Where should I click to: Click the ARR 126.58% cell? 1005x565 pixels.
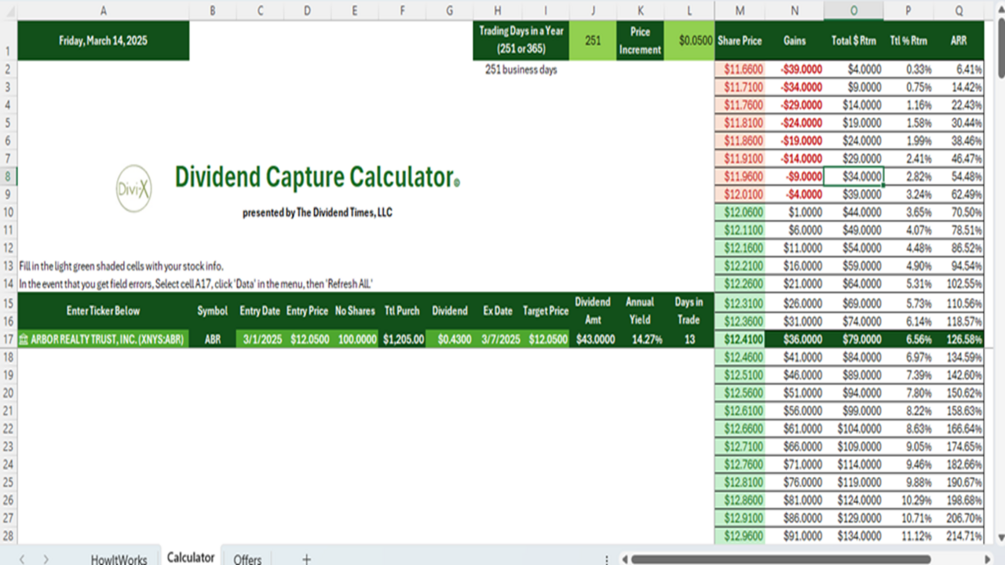(x=959, y=340)
